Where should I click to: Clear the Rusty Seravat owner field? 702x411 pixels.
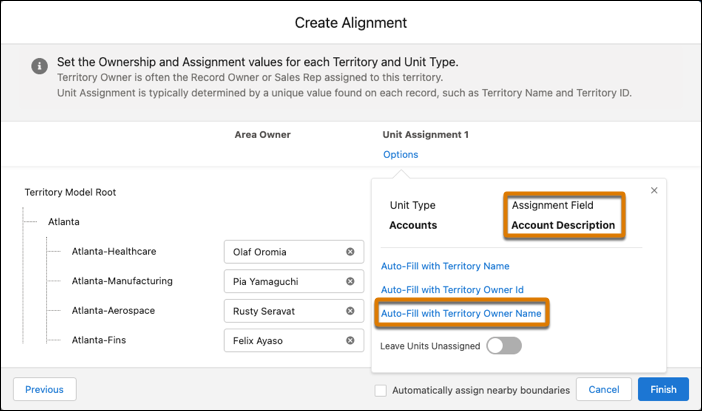(x=350, y=311)
